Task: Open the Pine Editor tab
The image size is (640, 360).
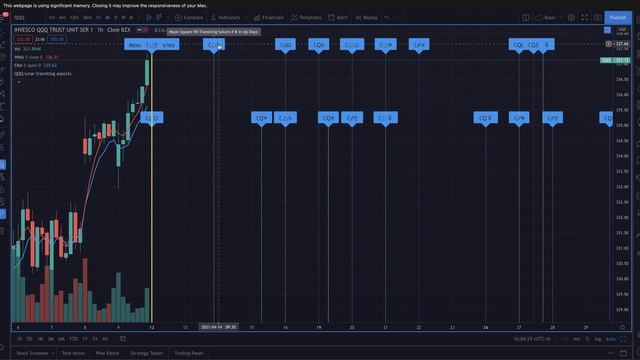Action: [107, 353]
